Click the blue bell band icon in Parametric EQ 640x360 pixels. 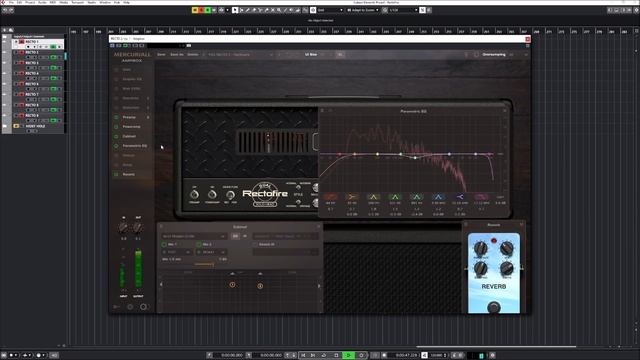coord(438,197)
